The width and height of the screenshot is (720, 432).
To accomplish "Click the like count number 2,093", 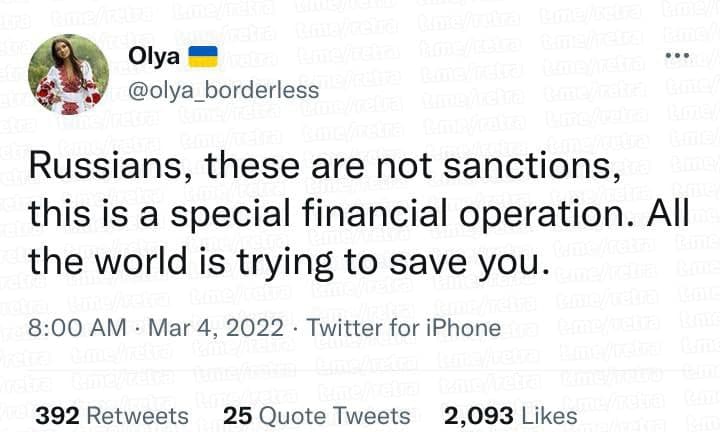I will point(478,416).
